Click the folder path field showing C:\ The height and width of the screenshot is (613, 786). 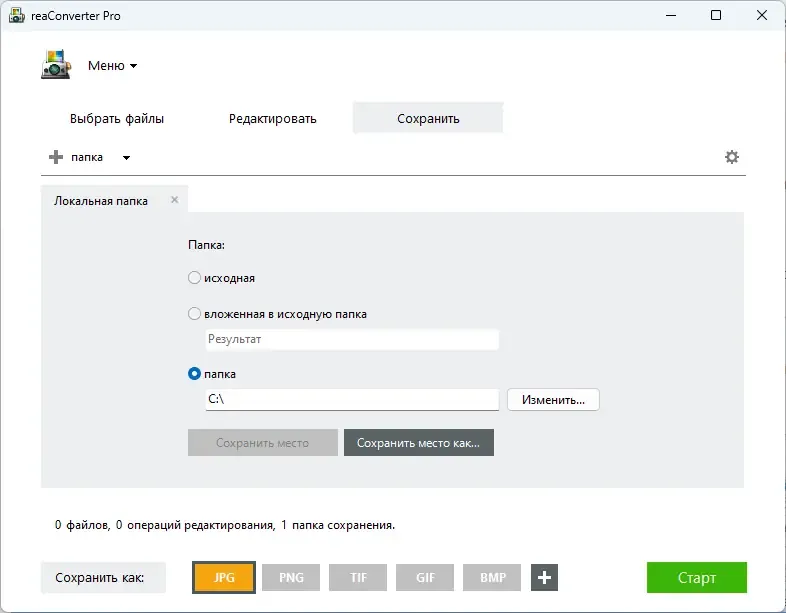(x=352, y=399)
